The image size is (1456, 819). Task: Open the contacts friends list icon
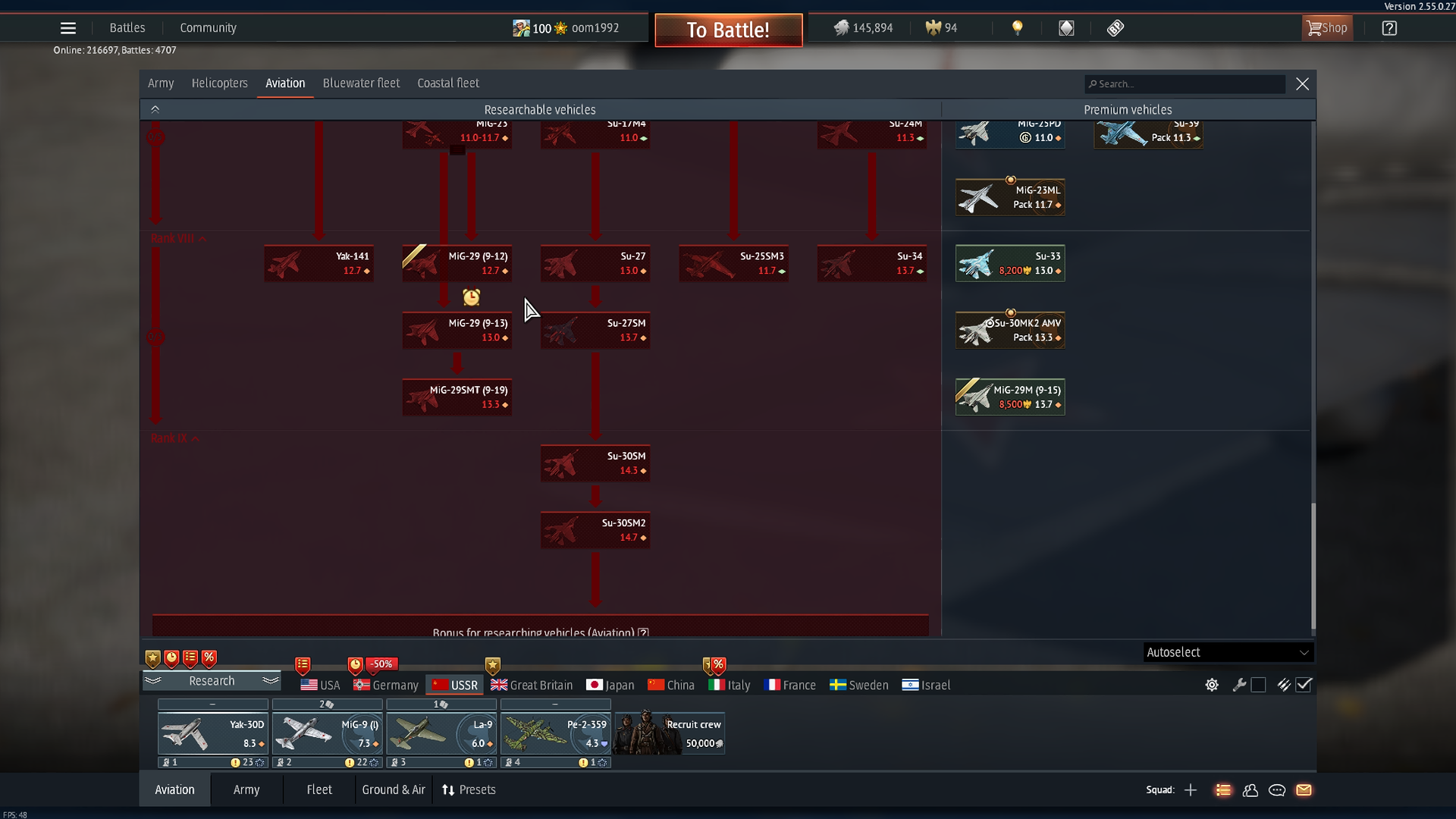[1250, 790]
